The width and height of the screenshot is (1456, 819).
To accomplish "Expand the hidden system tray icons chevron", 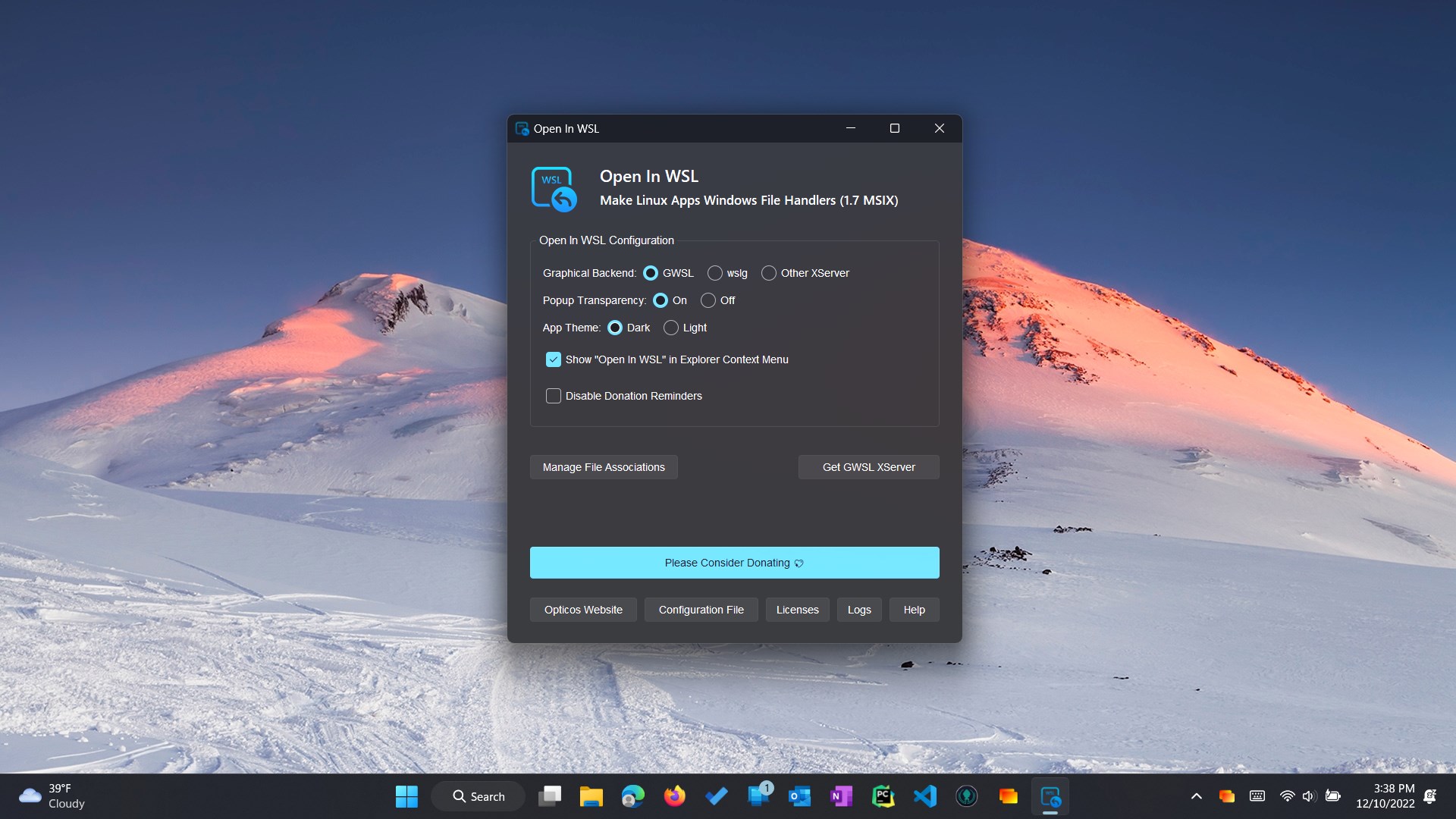I will 1196,796.
